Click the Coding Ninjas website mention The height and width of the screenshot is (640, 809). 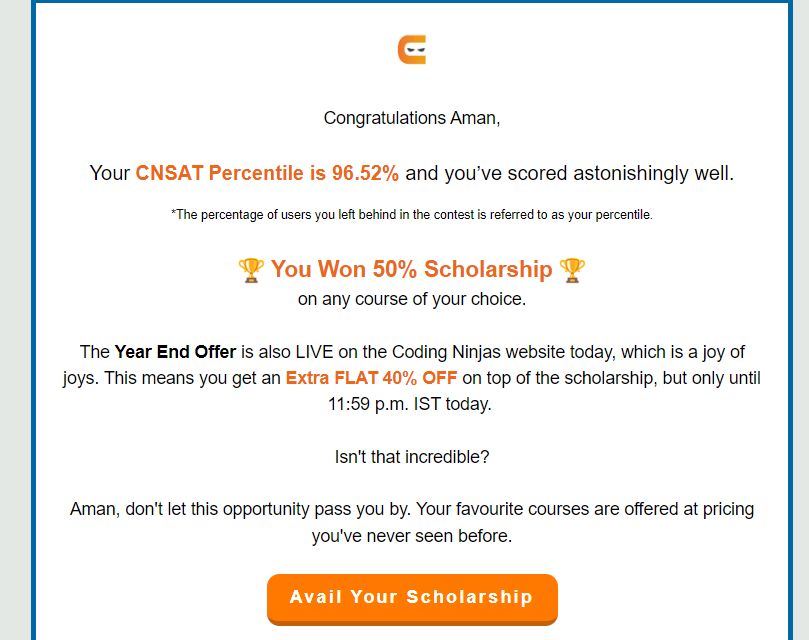(478, 352)
